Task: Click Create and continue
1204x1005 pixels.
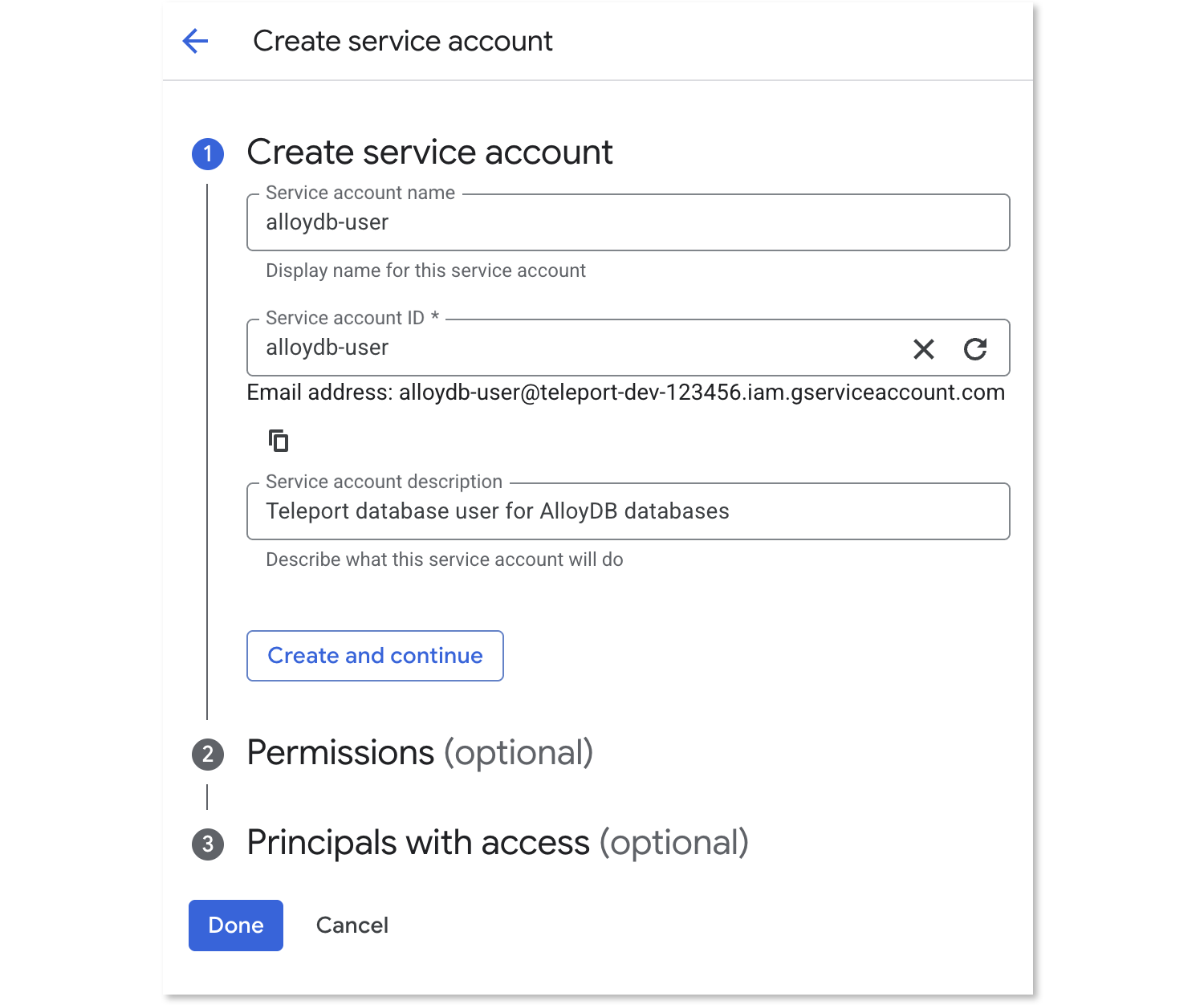Action: click(x=374, y=656)
